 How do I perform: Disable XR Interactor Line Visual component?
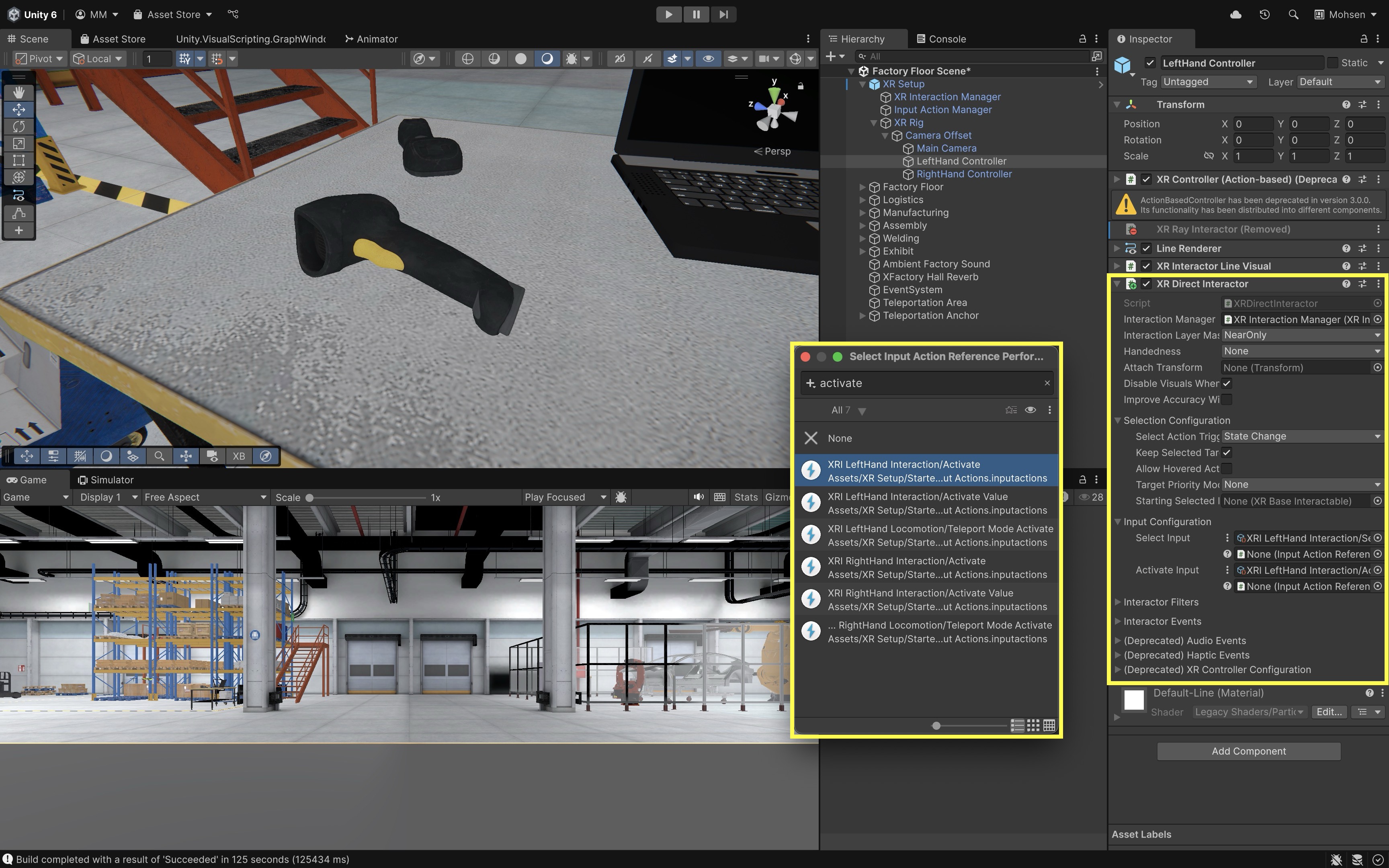[1146, 266]
